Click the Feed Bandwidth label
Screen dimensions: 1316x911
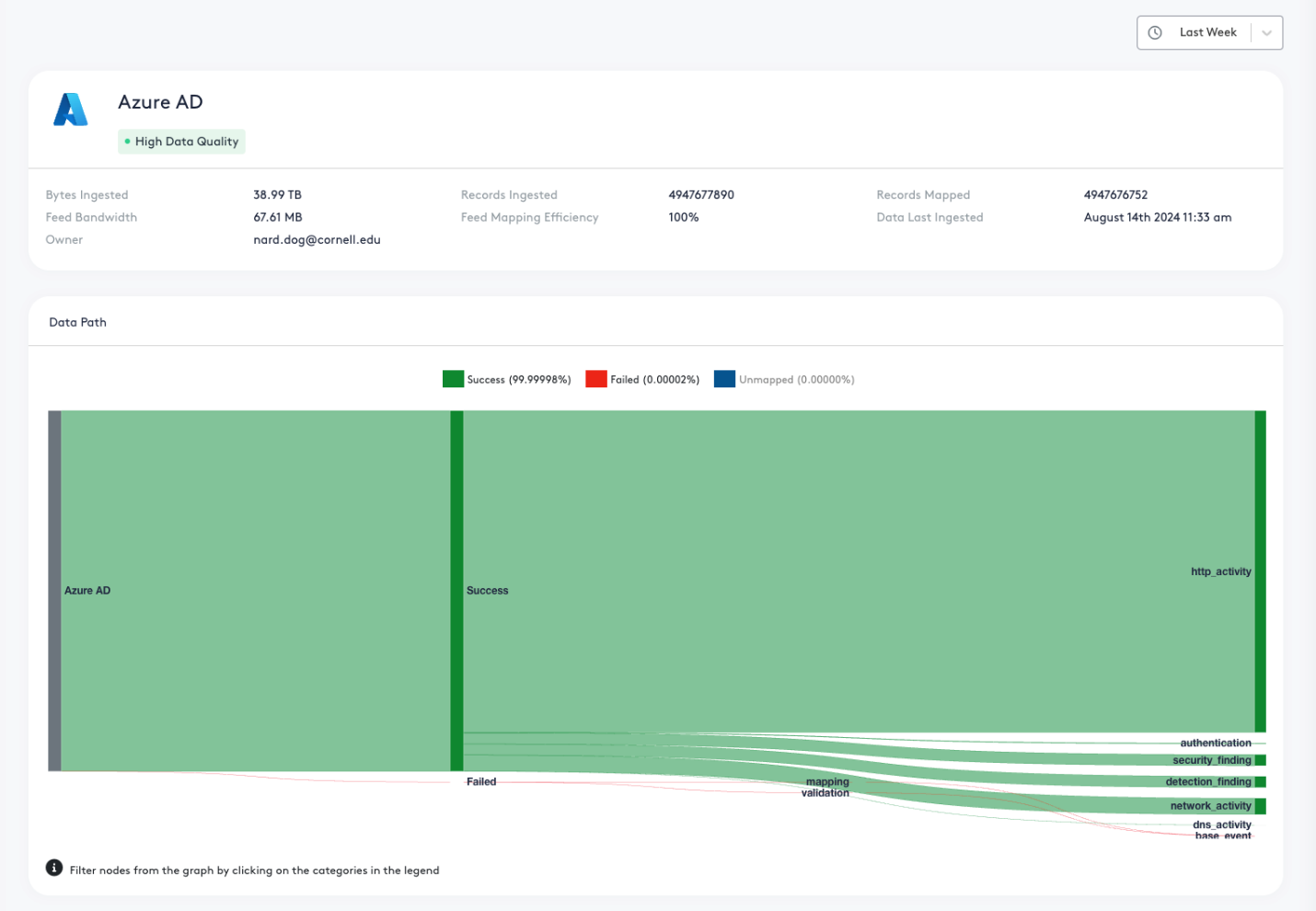[91, 218]
